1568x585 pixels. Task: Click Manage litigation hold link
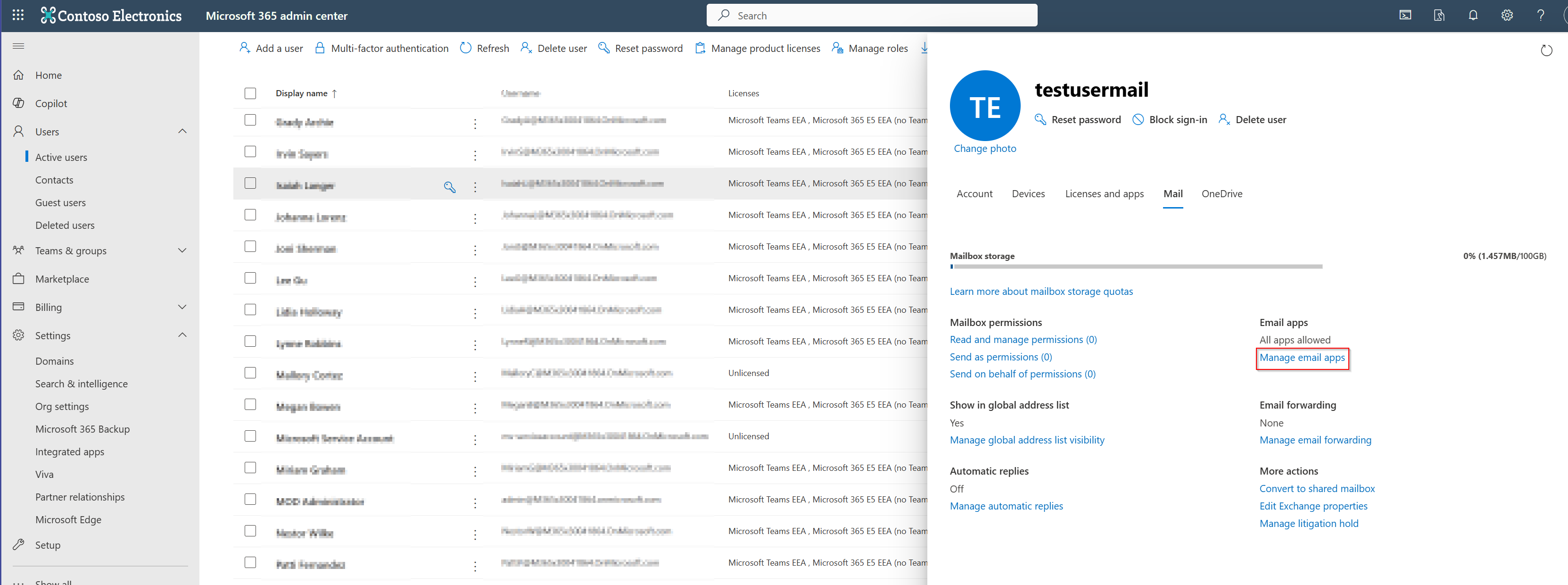click(1309, 523)
